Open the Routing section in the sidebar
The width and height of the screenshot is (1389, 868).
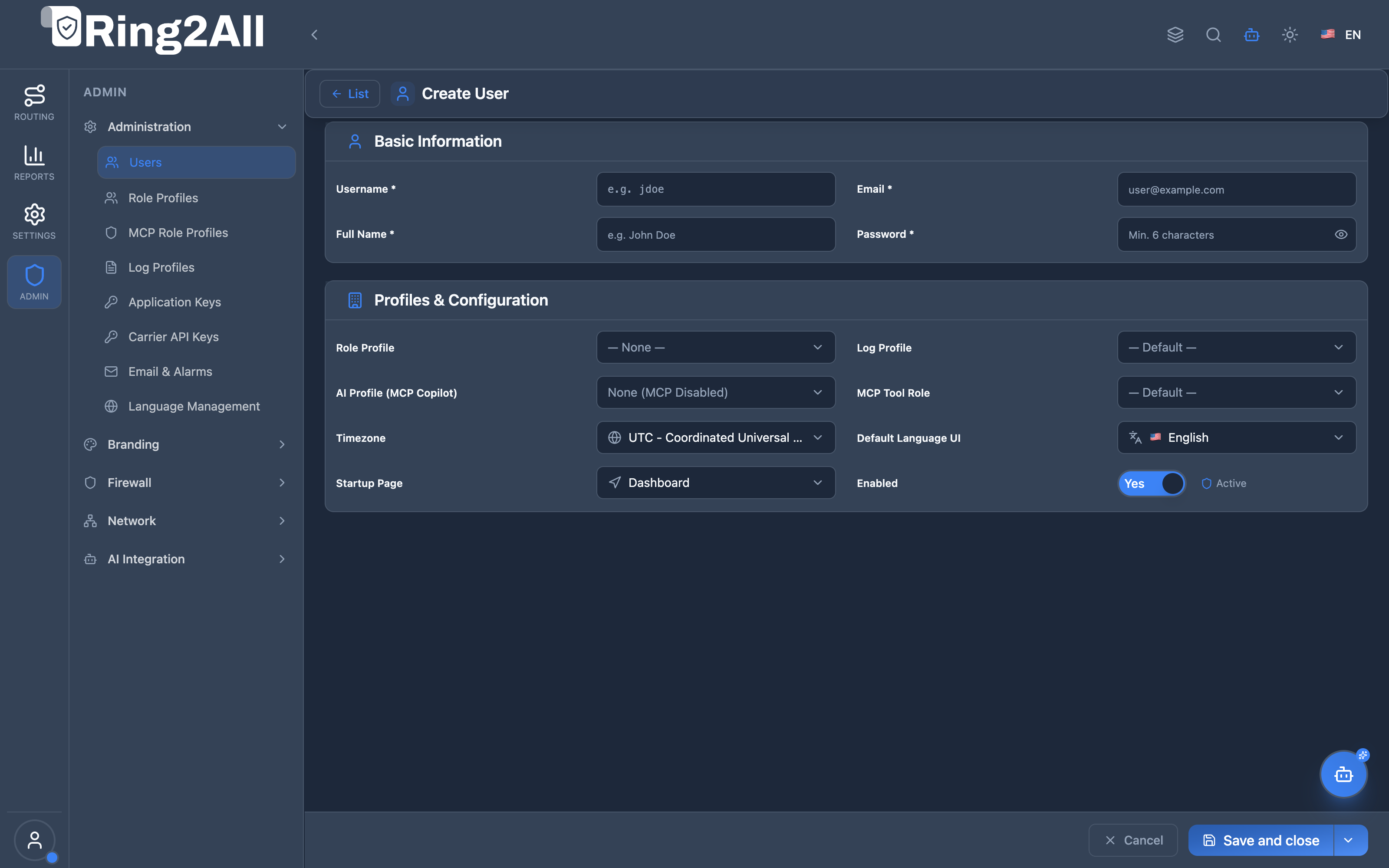(x=34, y=103)
